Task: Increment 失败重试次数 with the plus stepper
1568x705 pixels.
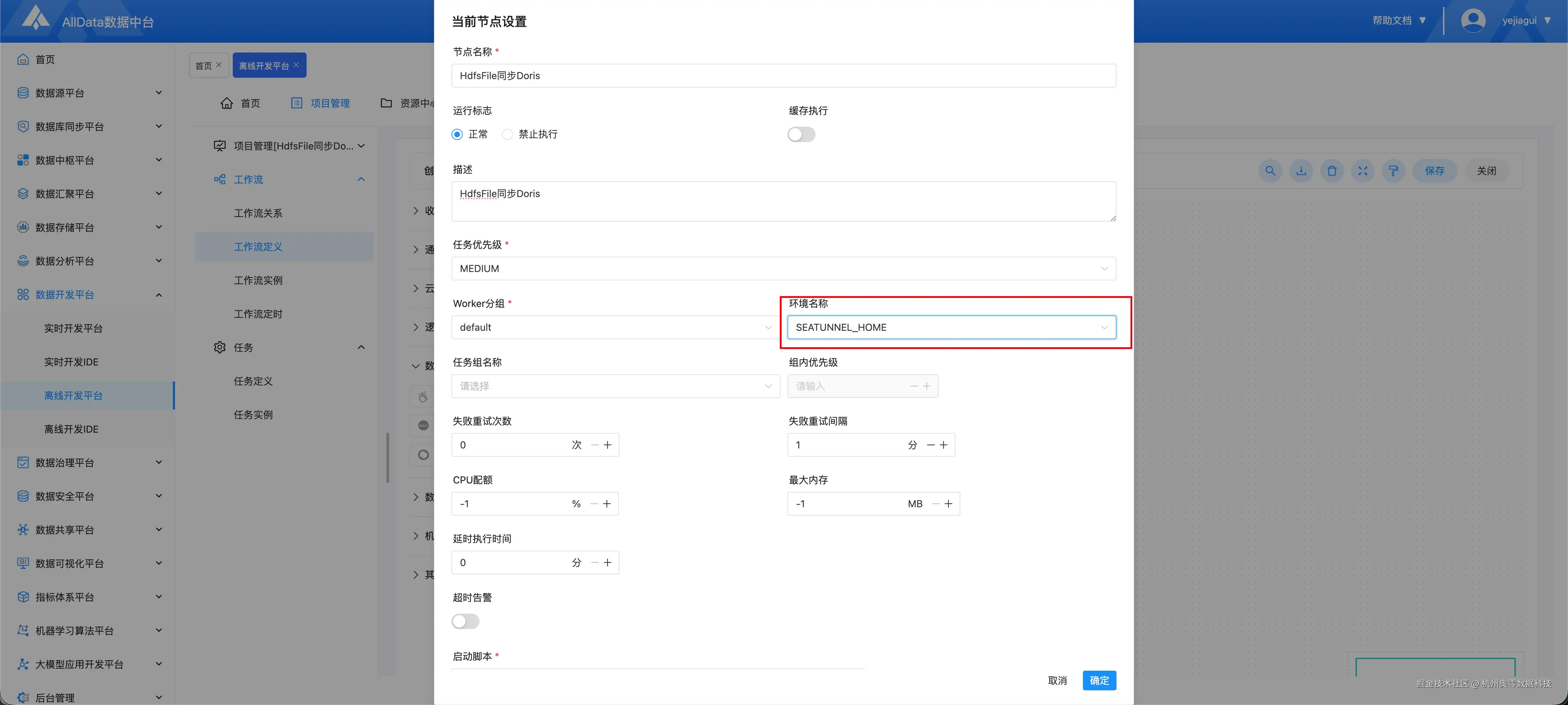Action: click(607, 445)
